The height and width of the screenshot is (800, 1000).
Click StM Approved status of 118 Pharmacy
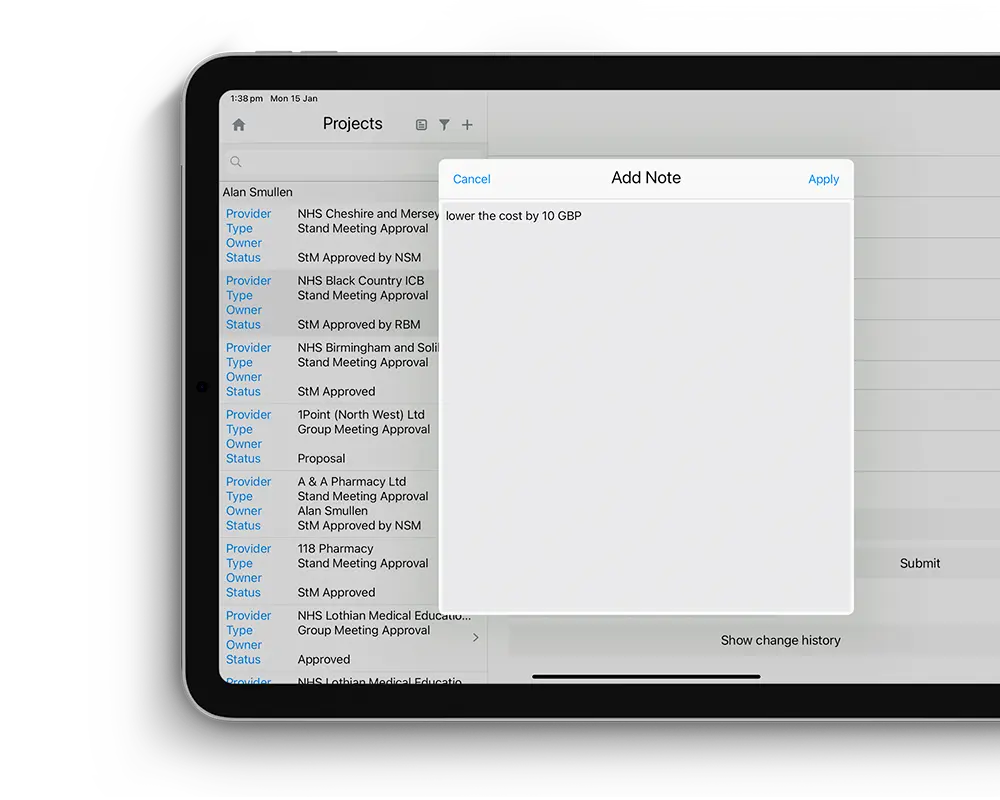point(337,593)
